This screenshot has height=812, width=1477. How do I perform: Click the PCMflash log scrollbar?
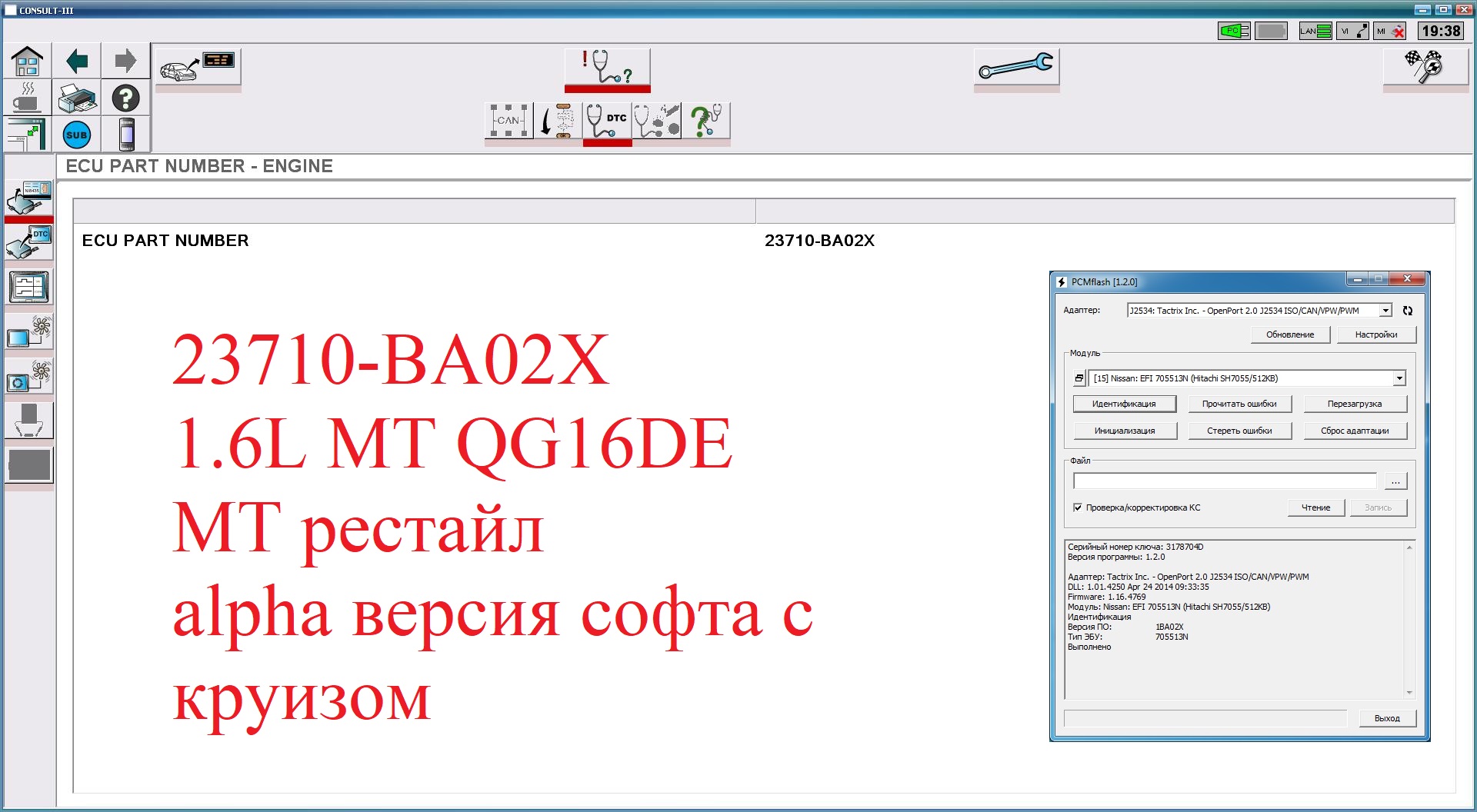pyautogui.click(x=1409, y=620)
